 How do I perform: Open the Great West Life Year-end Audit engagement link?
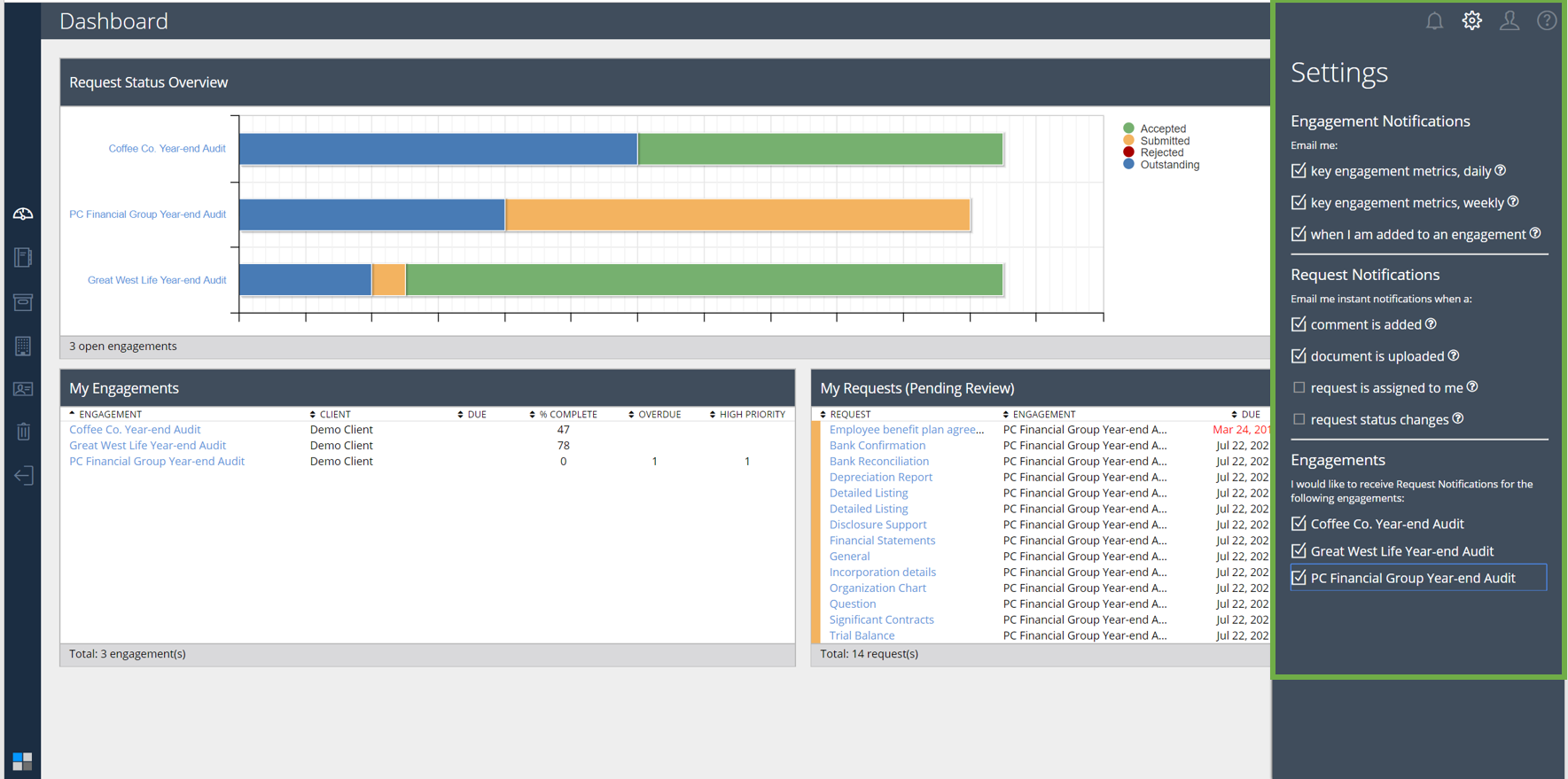click(x=147, y=446)
